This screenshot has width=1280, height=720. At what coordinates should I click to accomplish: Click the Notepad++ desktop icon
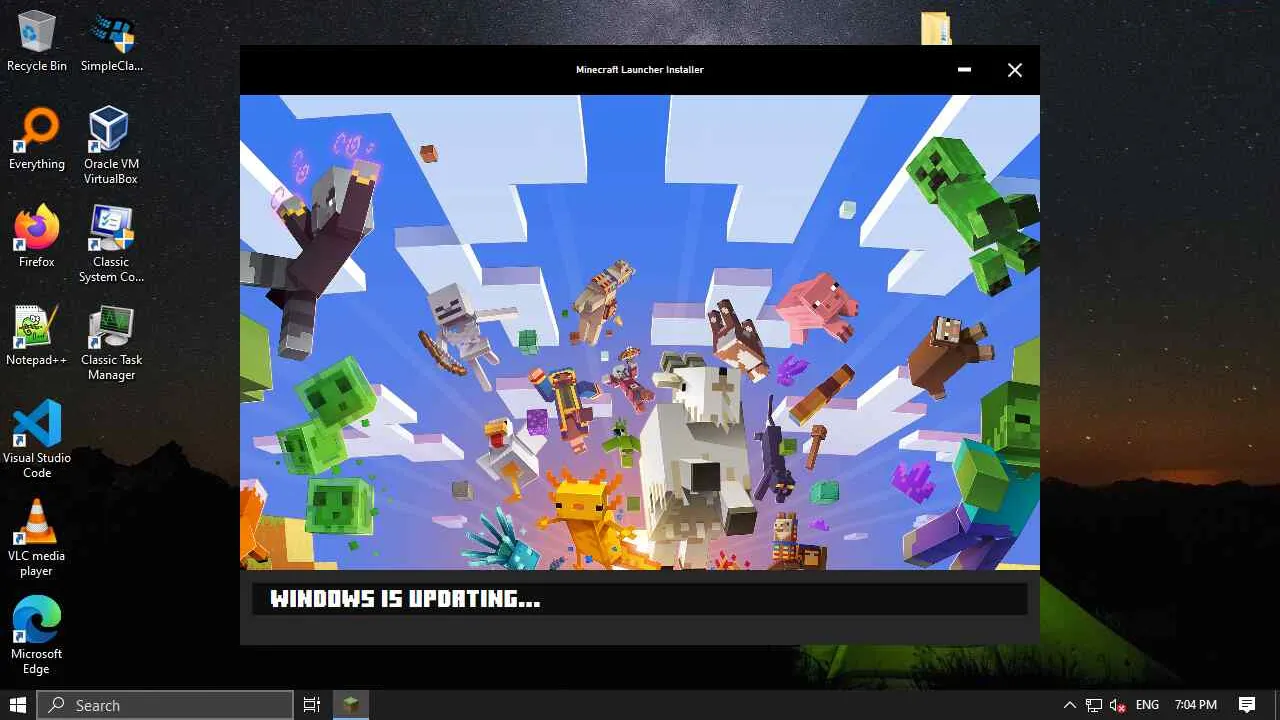37,335
